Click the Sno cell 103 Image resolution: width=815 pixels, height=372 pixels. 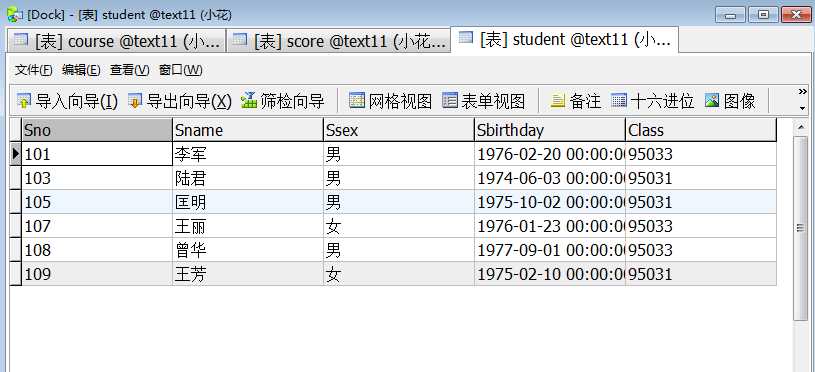click(x=97, y=178)
